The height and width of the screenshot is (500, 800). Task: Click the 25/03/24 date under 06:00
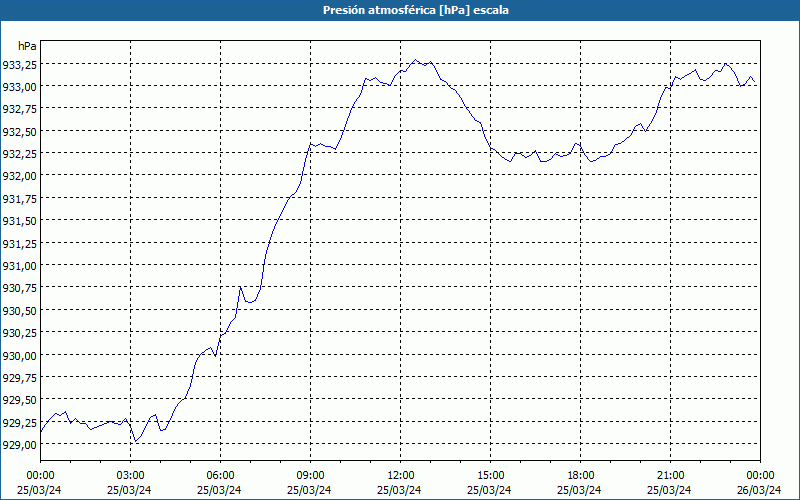pos(219,490)
